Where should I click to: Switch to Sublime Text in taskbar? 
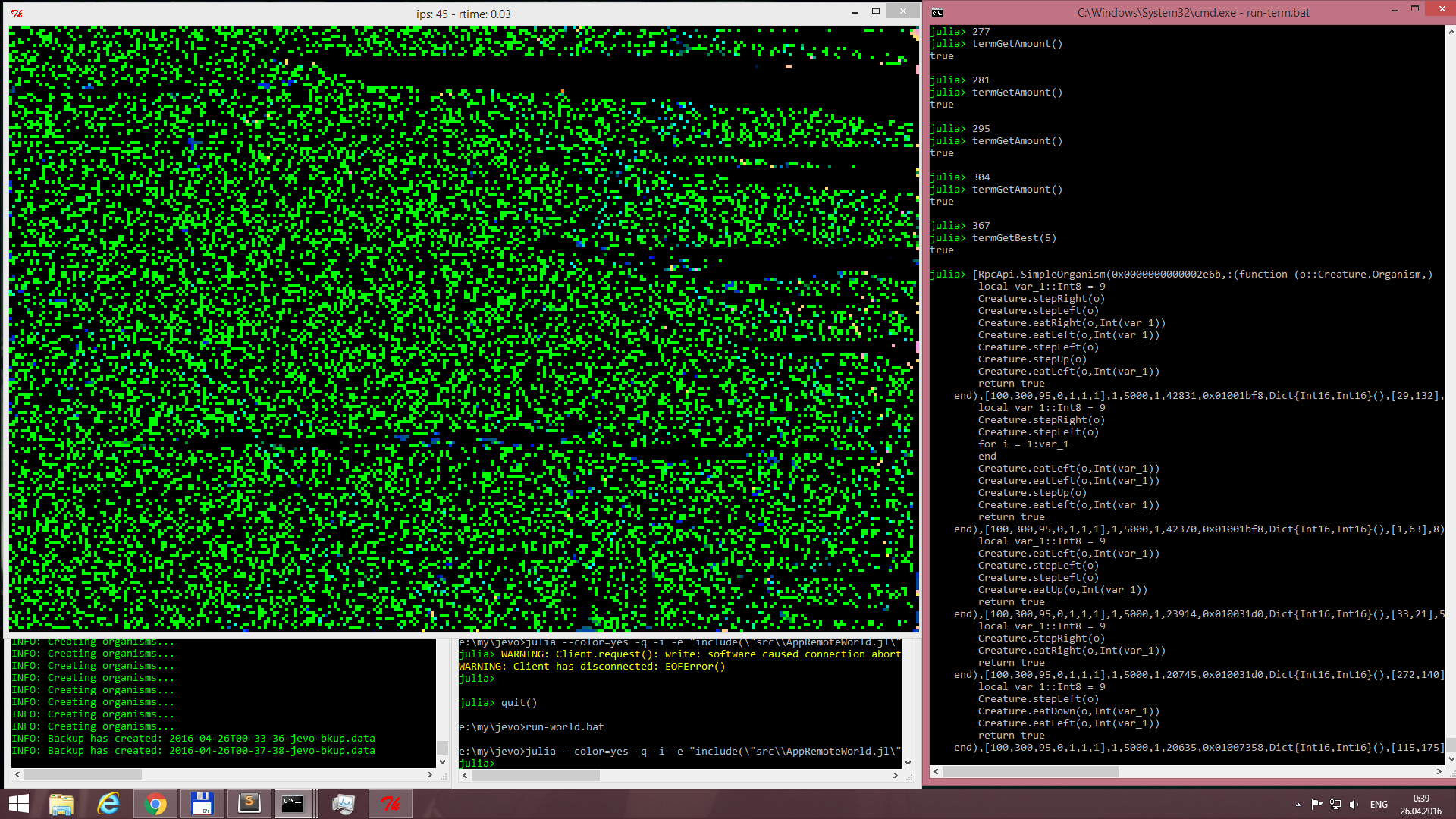pos(249,804)
